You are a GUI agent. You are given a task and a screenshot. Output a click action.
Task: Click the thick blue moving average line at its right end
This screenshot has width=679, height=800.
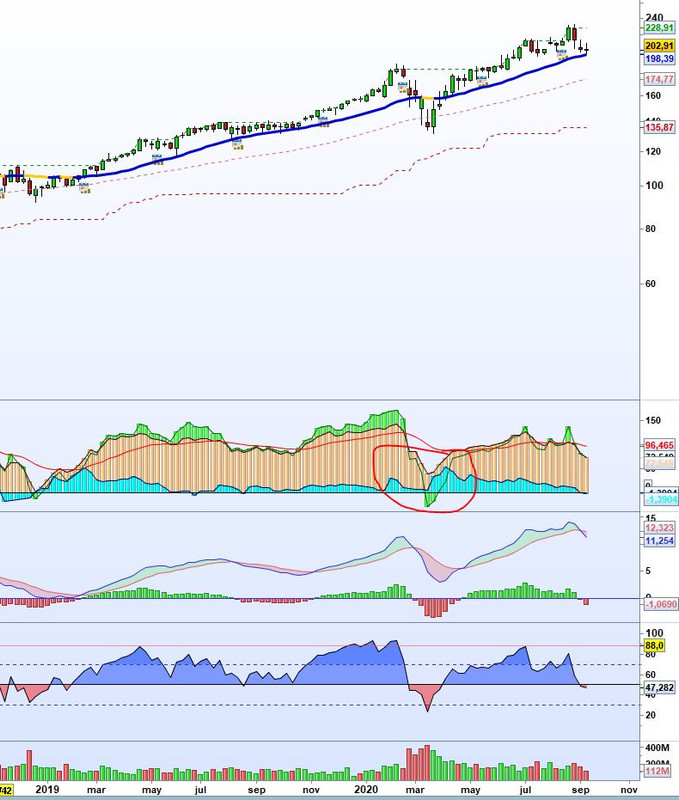(584, 55)
